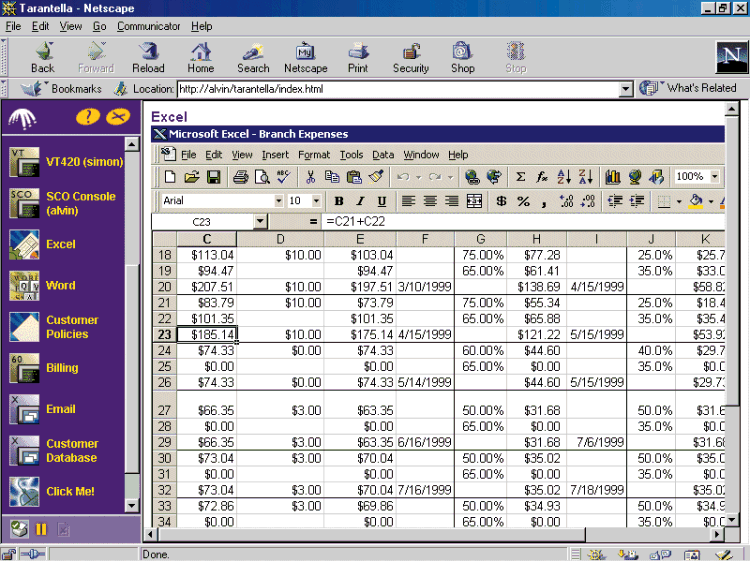Click the Excel New workbook icon

click(x=169, y=177)
